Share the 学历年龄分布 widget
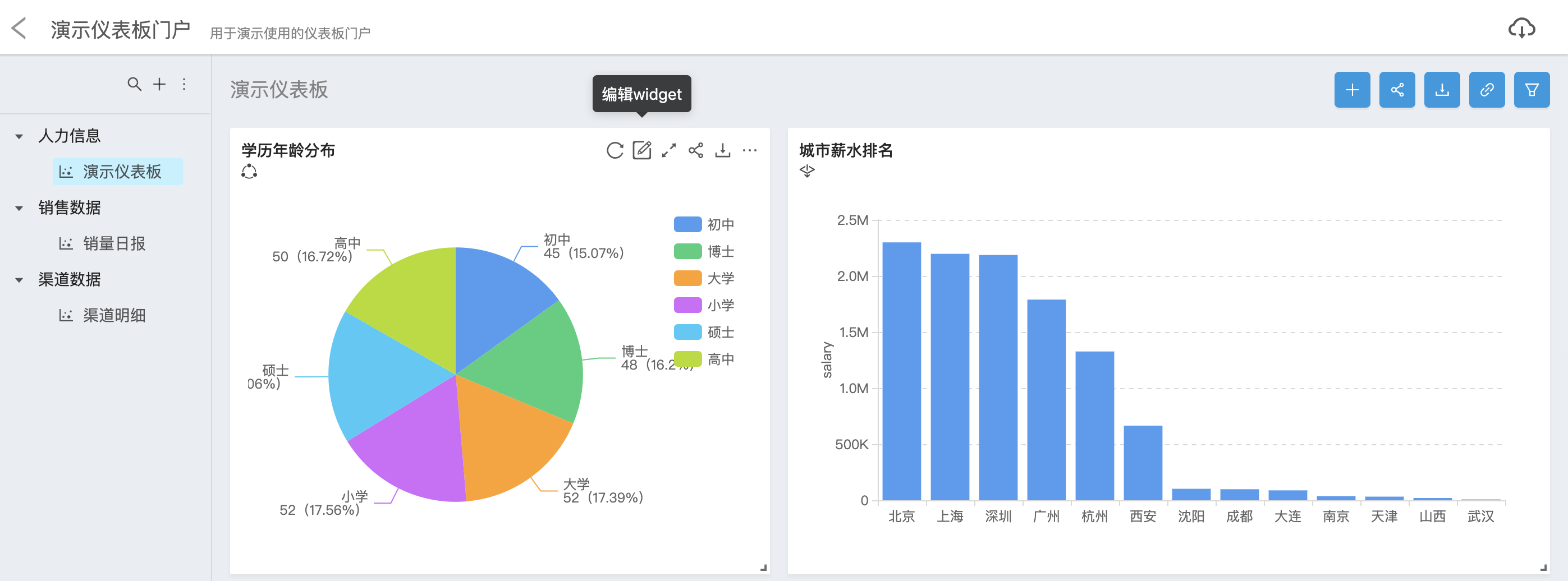This screenshot has height=581, width=1568. tap(696, 150)
